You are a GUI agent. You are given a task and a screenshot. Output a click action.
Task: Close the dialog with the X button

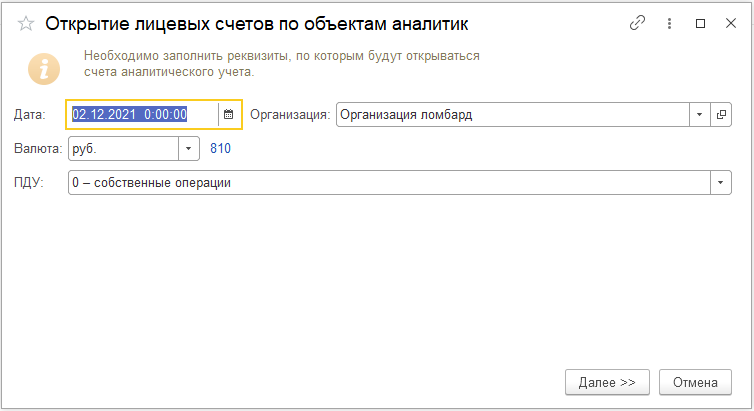pyautogui.click(x=731, y=23)
